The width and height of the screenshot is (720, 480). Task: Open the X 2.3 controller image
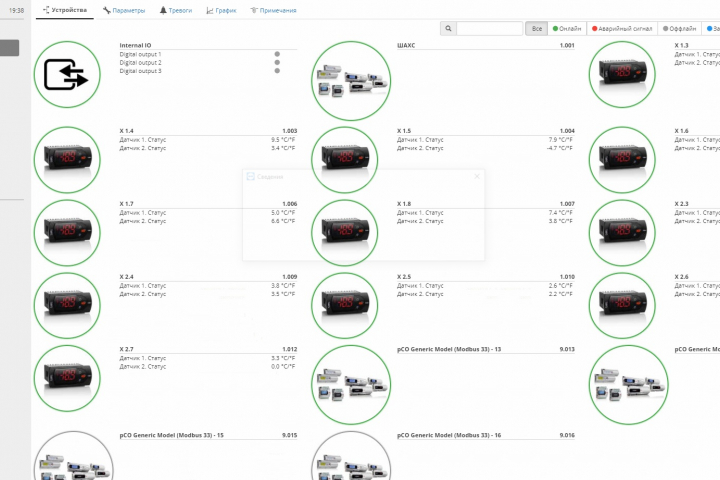622,233
